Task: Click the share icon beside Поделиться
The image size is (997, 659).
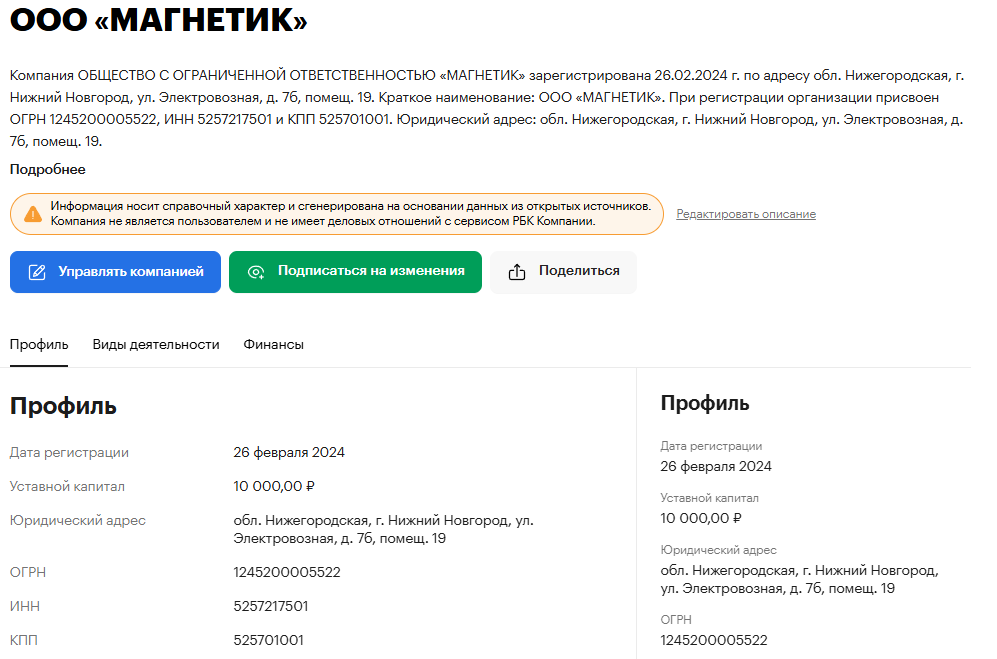Action: coord(517,272)
